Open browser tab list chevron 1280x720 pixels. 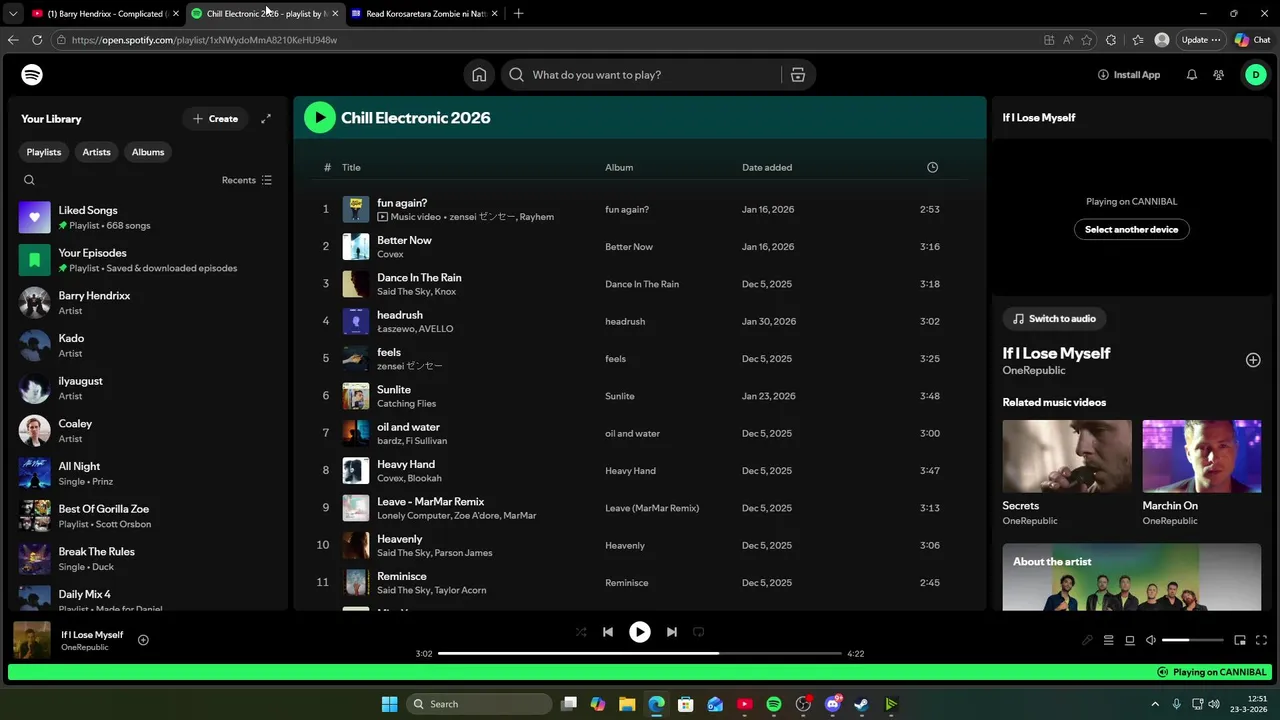12,13
